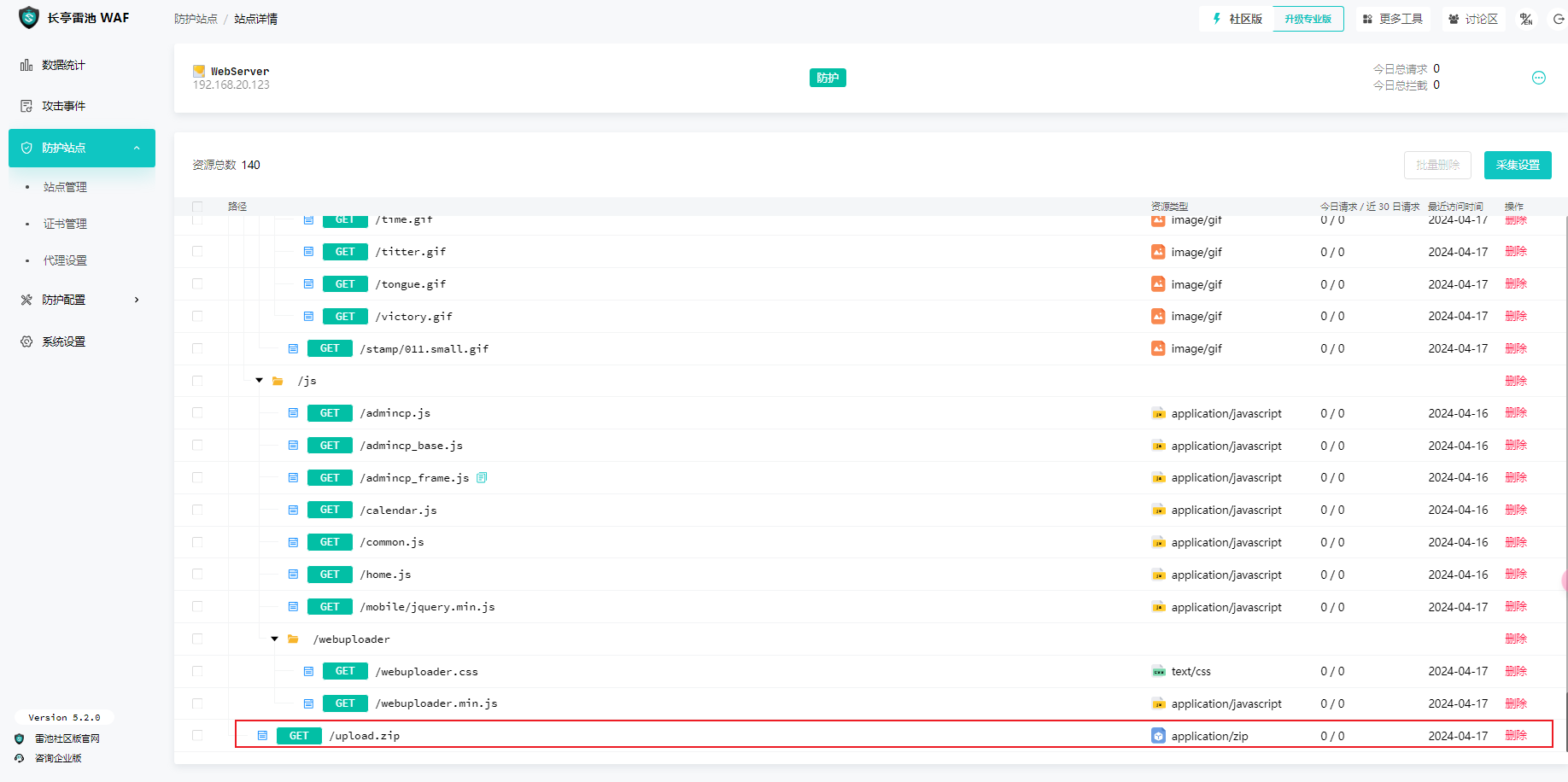Check the box for /webuploader folder row
The height and width of the screenshot is (782, 1568).
pyautogui.click(x=197, y=639)
